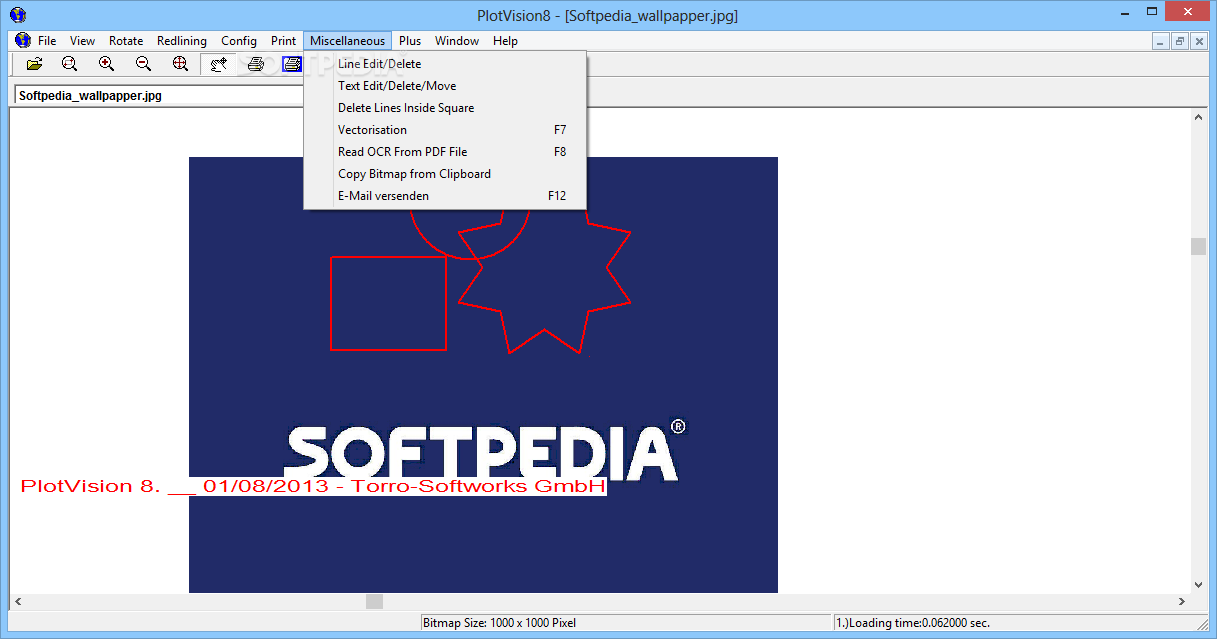Open the Config menu
1217x639 pixels.
click(239, 41)
